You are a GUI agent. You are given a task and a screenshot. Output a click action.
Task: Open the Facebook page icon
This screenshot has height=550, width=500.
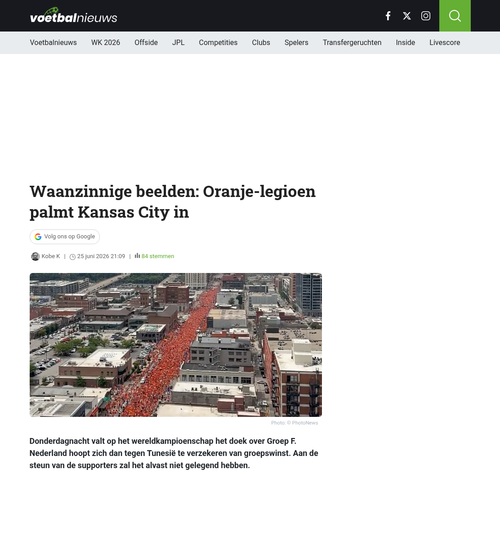point(388,16)
